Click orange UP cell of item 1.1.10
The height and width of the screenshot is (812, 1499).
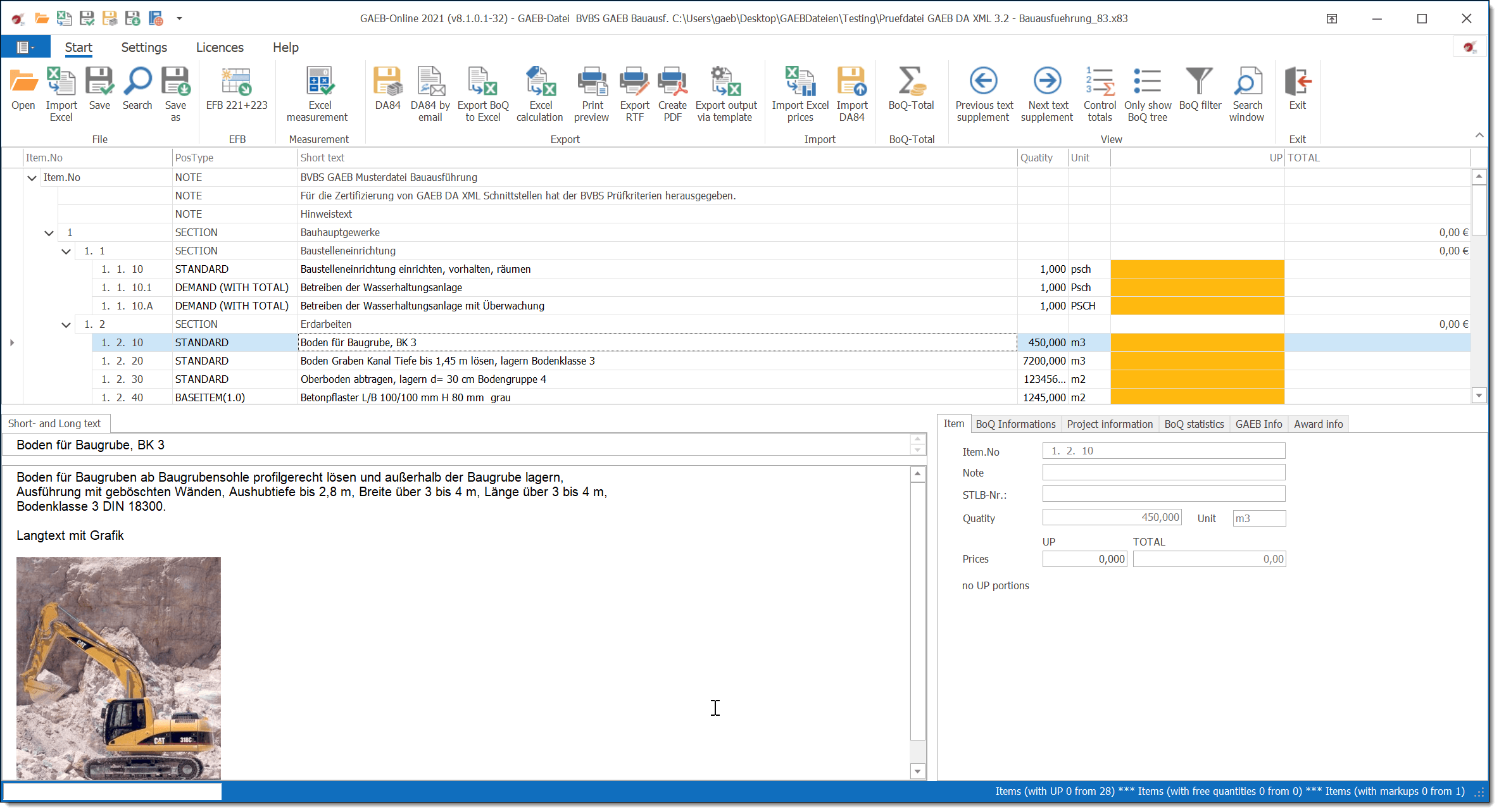tap(1197, 269)
